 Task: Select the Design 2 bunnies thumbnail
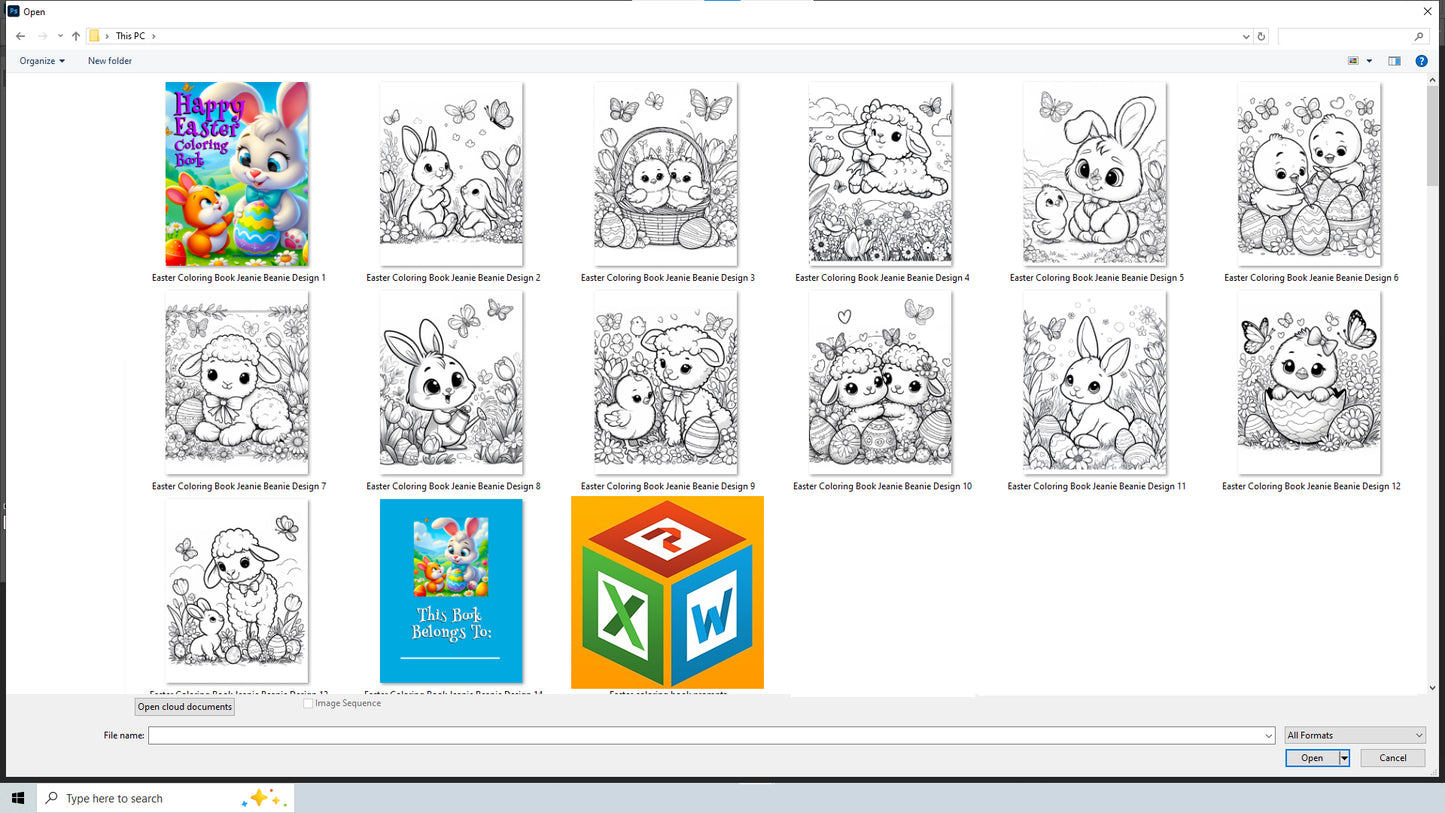[x=451, y=174]
